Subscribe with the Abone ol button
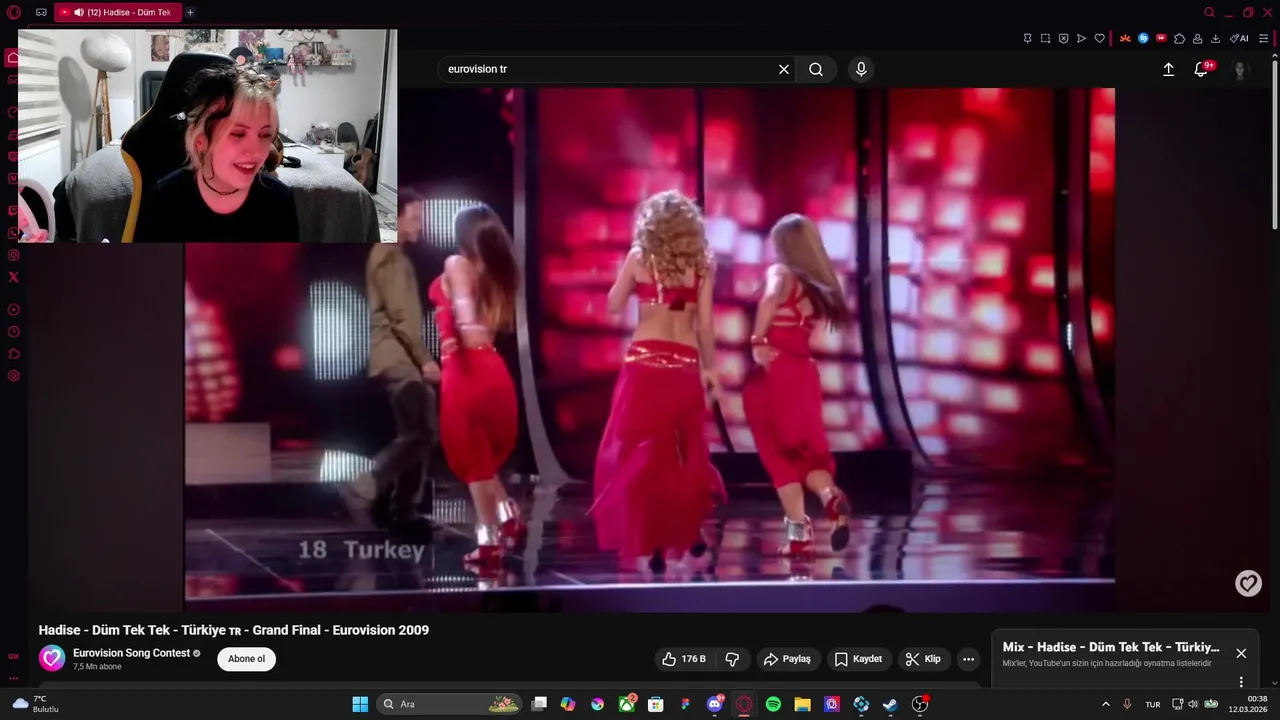The image size is (1280, 720). pyautogui.click(x=247, y=659)
